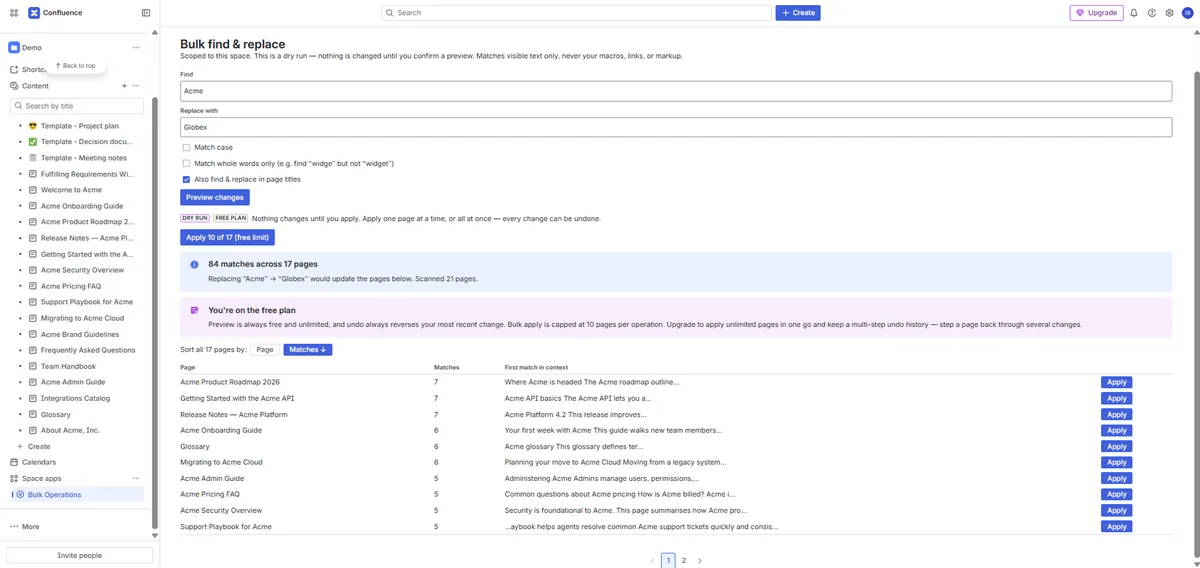Open the settings gear icon
Image resolution: width=1200 pixels, height=568 pixels.
pos(1169,13)
